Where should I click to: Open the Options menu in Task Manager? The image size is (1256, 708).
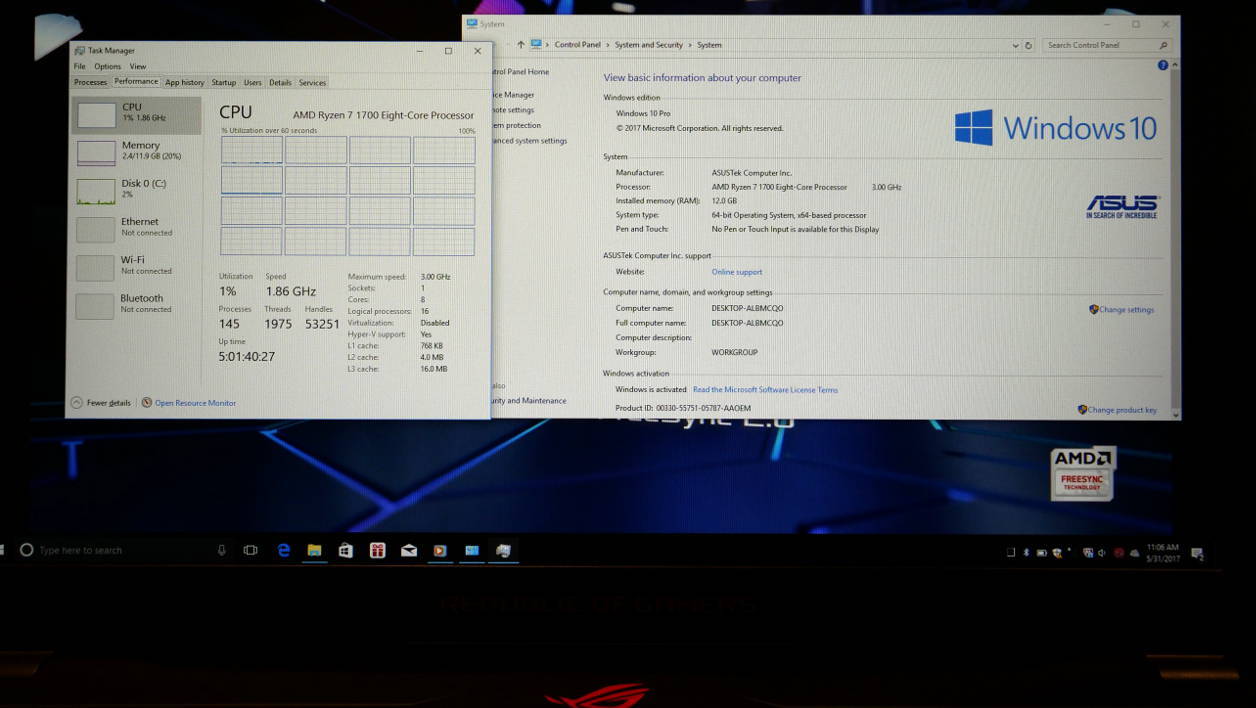pyautogui.click(x=108, y=67)
